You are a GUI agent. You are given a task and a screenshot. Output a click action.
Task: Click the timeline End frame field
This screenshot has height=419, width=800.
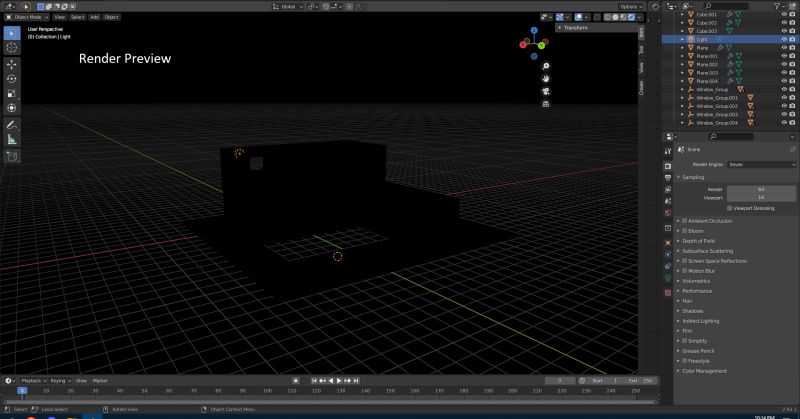click(x=639, y=381)
